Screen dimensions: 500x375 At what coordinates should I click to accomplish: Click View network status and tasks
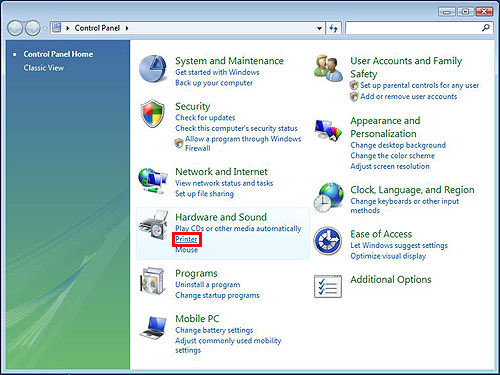pyautogui.click(x=224, y=183)
